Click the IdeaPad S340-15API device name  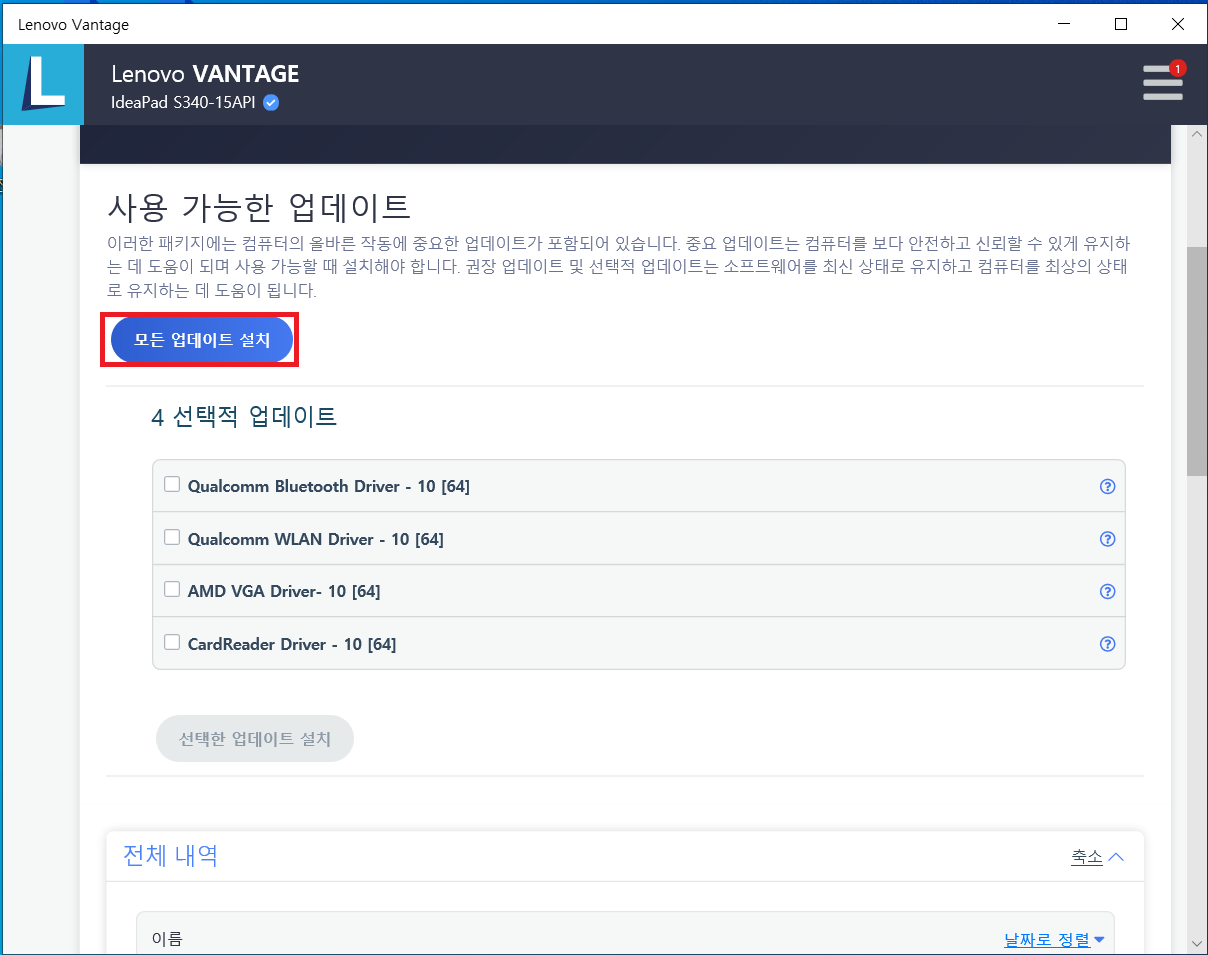point(184,102)
